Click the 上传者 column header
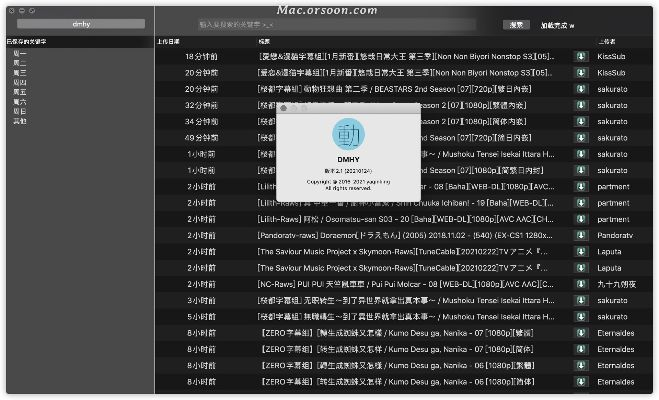Image resolution: width=659 pixels, height=400 pixels. (x=606, y=42)
